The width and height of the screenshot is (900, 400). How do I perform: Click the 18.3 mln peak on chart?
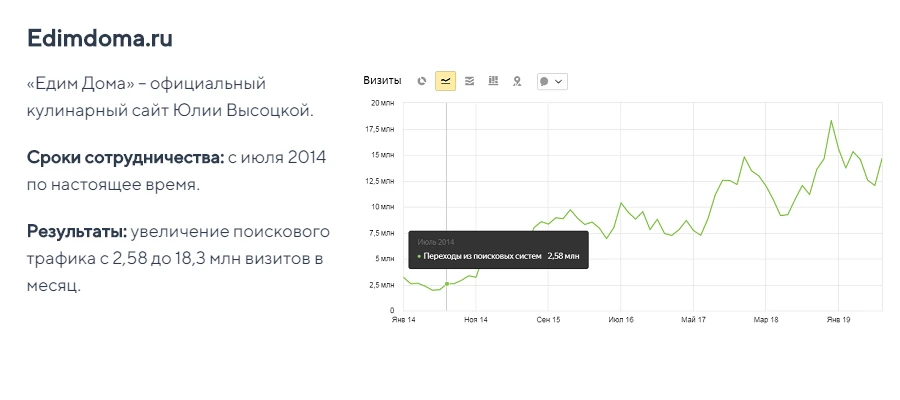(x=831, y=121)
